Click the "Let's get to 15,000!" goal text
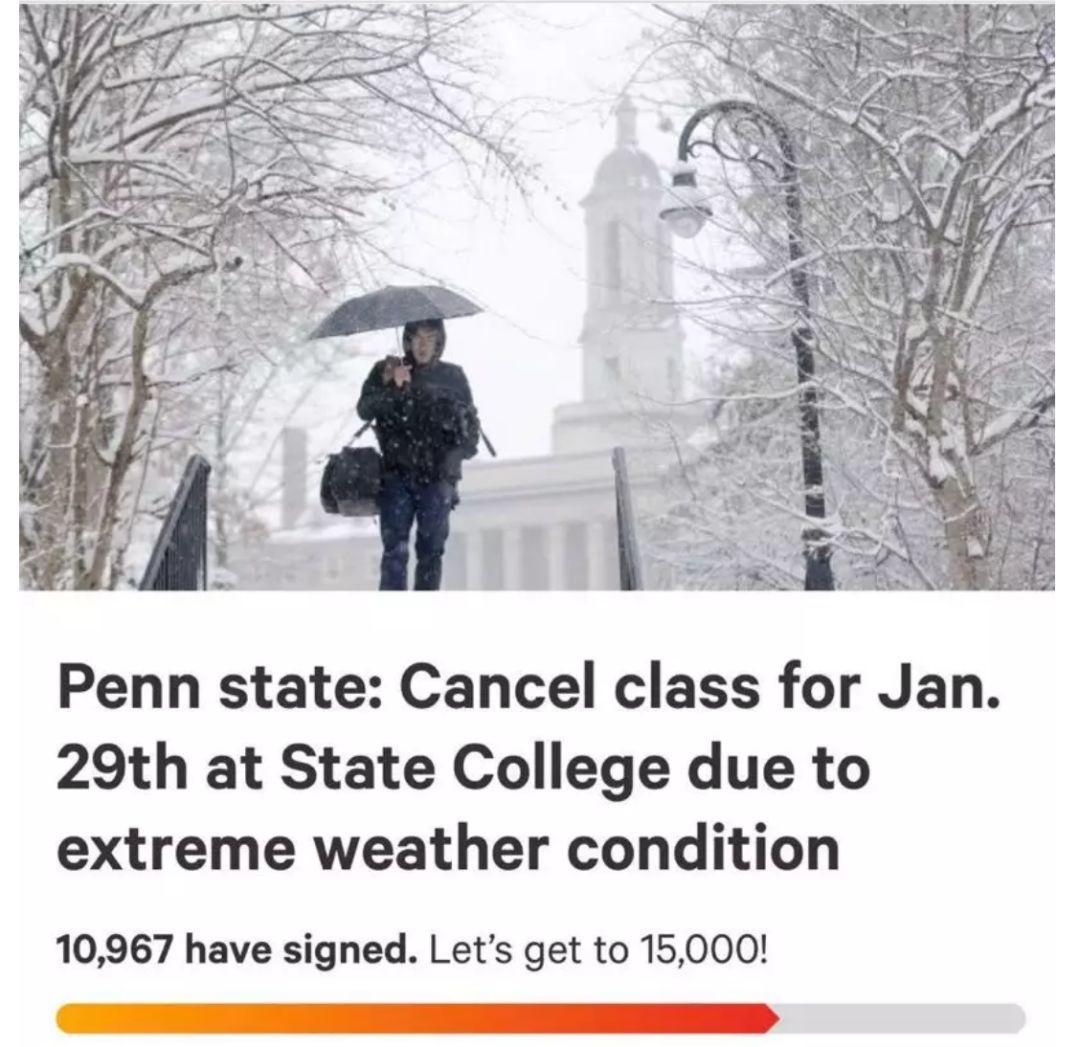This screenshot has width=1080, height=1047. [x=598, y=945]
